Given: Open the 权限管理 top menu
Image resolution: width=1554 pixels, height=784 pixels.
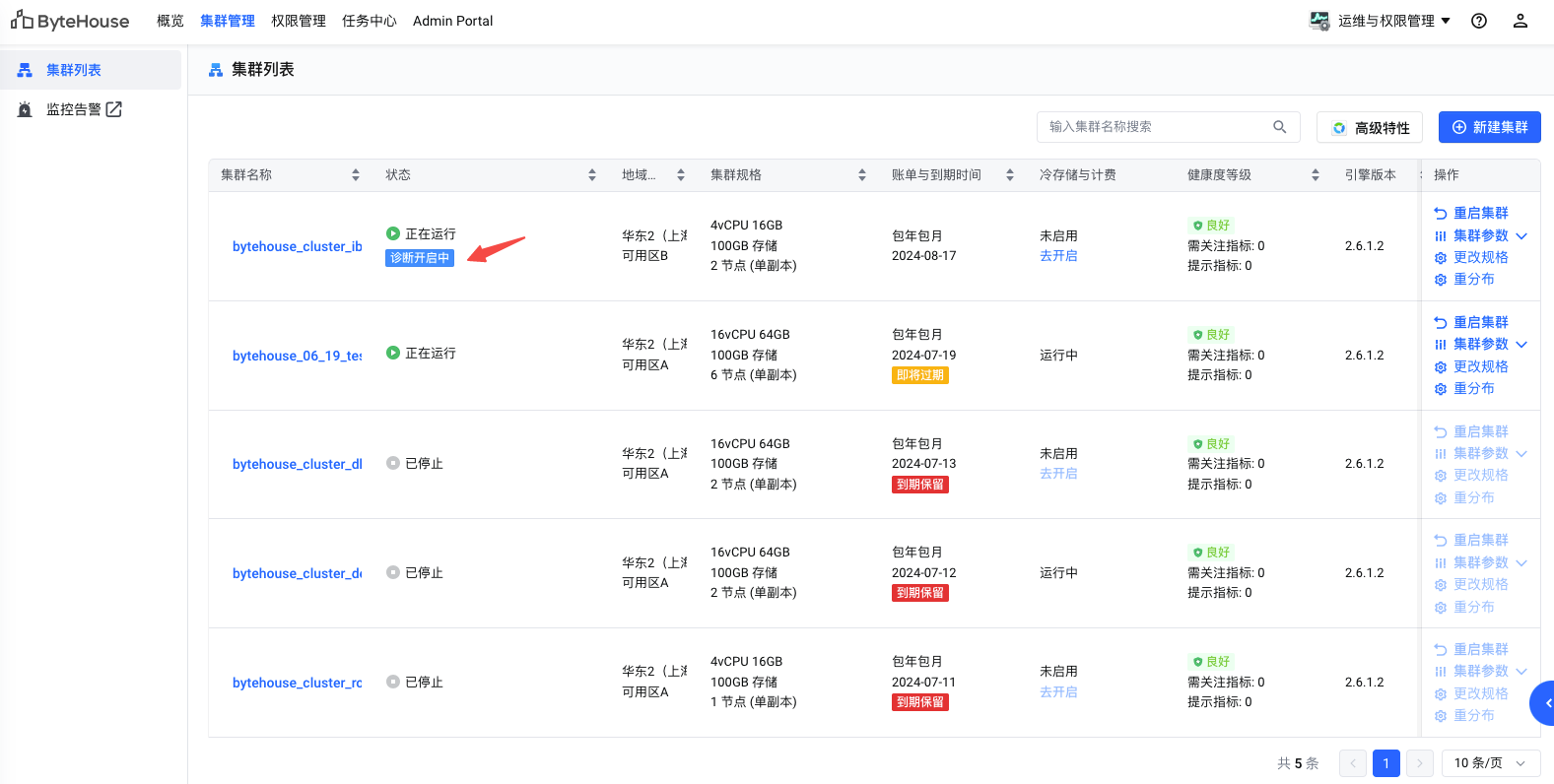Looking at the screenshot, I should click(299, 21).
